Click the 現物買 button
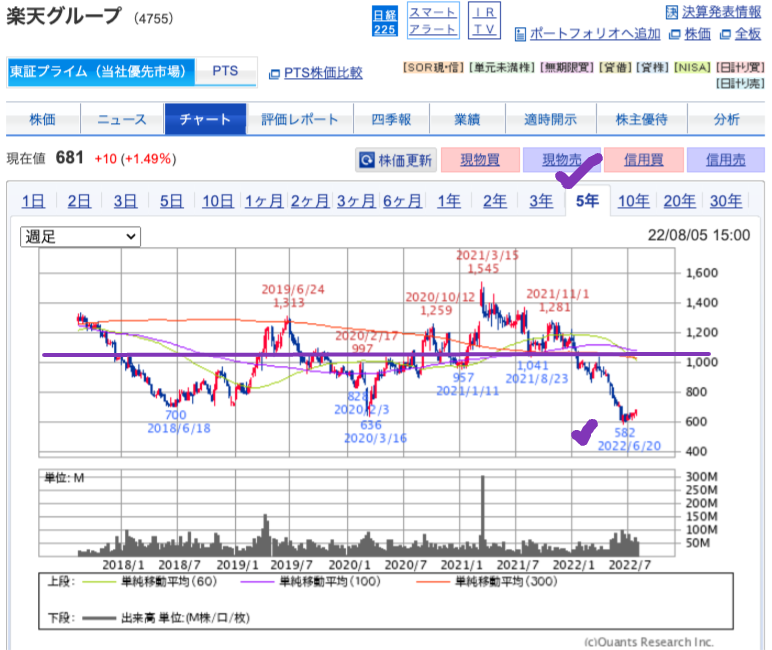The height and width of the screenshot is (650, 772). (480, 160)
